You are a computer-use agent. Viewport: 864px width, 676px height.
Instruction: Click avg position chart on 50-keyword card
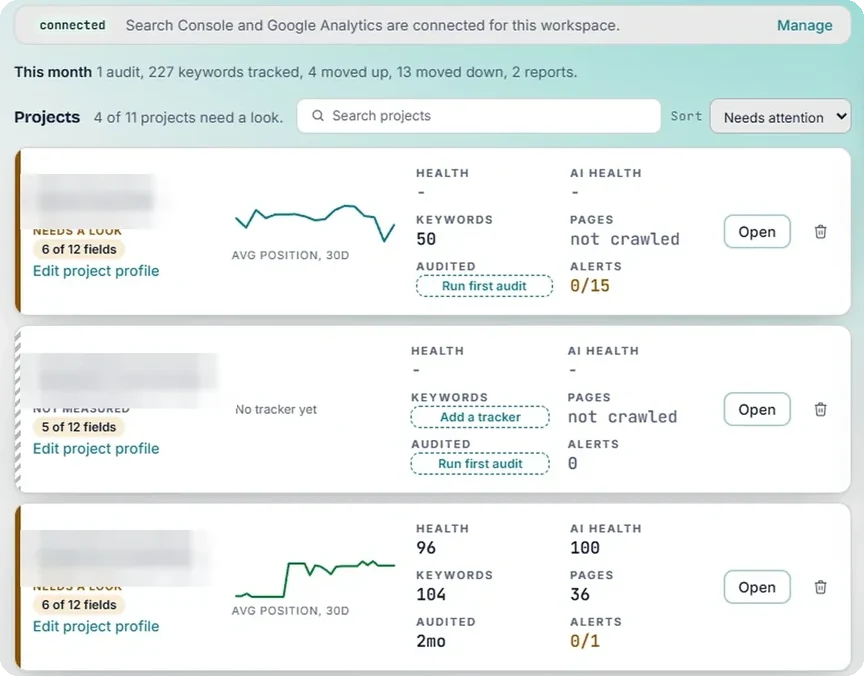pyautogui.click(x=315, y=223)
